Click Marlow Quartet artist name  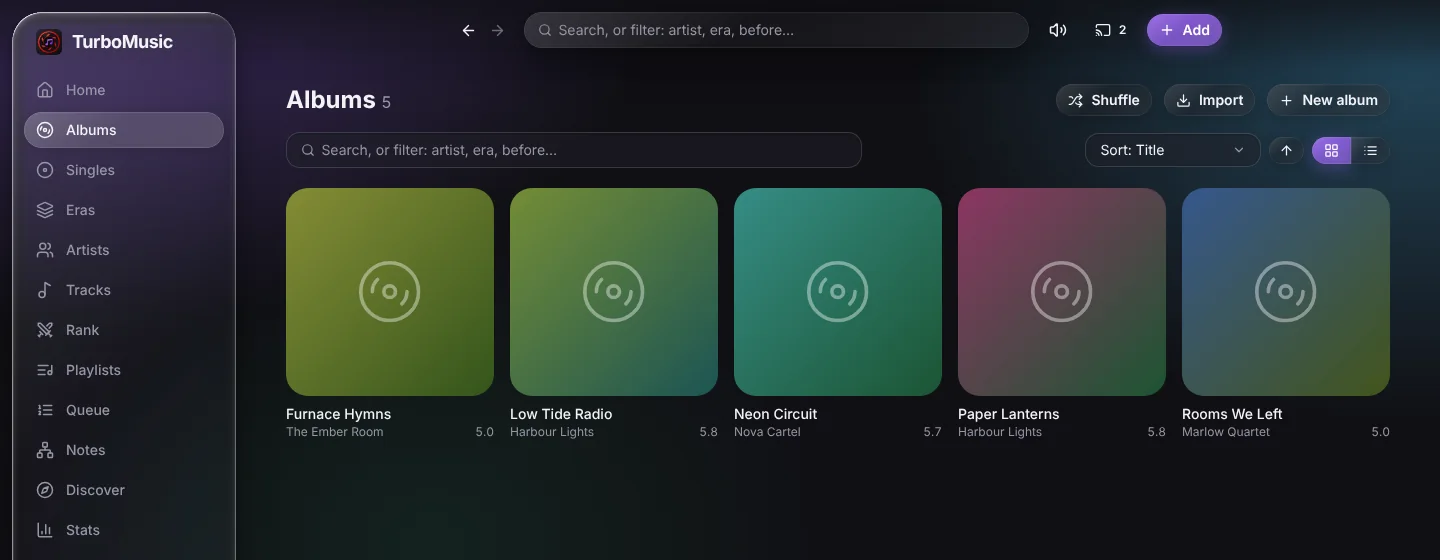coord(1226,432)
